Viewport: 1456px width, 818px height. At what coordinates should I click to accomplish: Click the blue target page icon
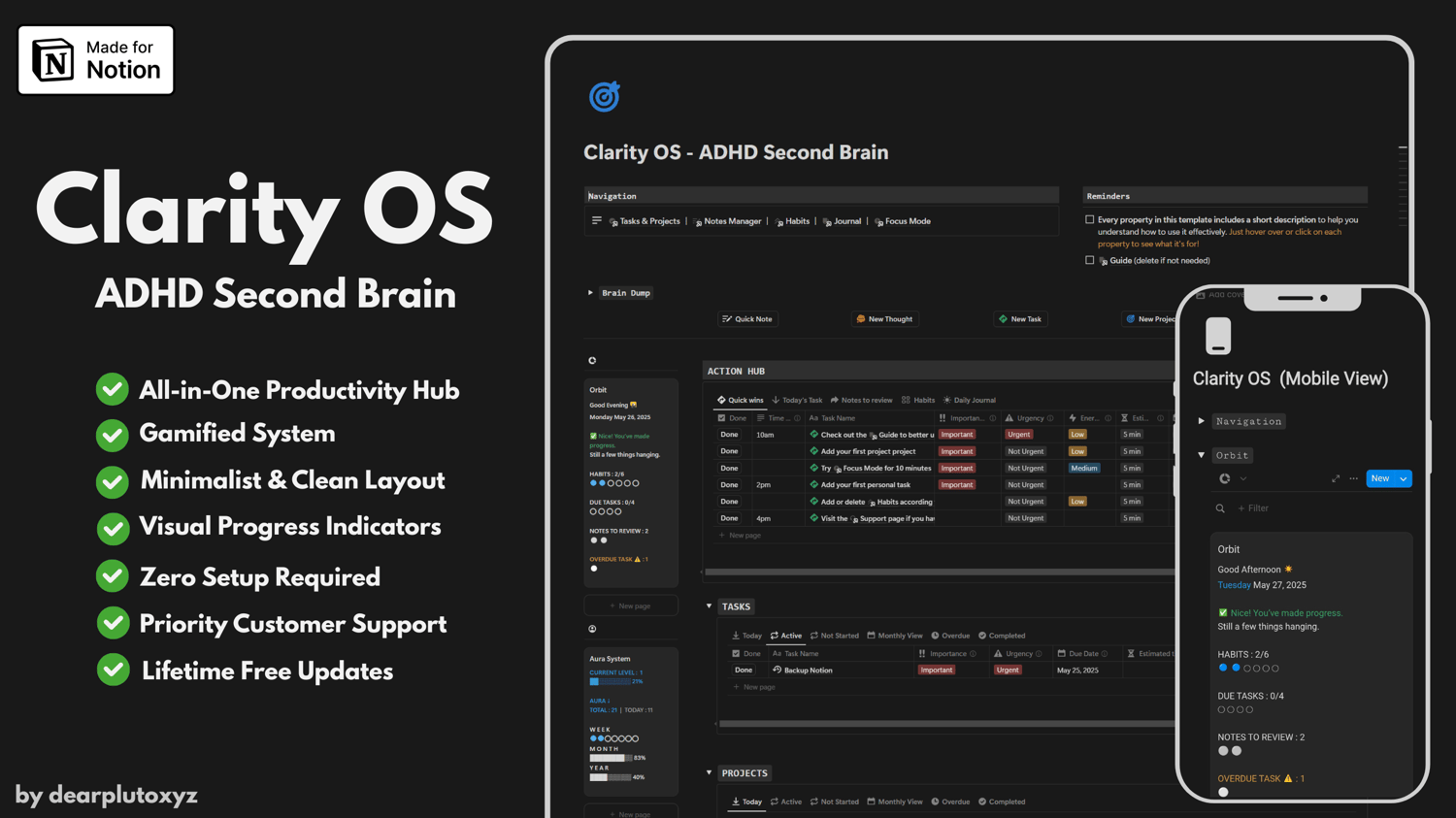[x=604, y=96]
